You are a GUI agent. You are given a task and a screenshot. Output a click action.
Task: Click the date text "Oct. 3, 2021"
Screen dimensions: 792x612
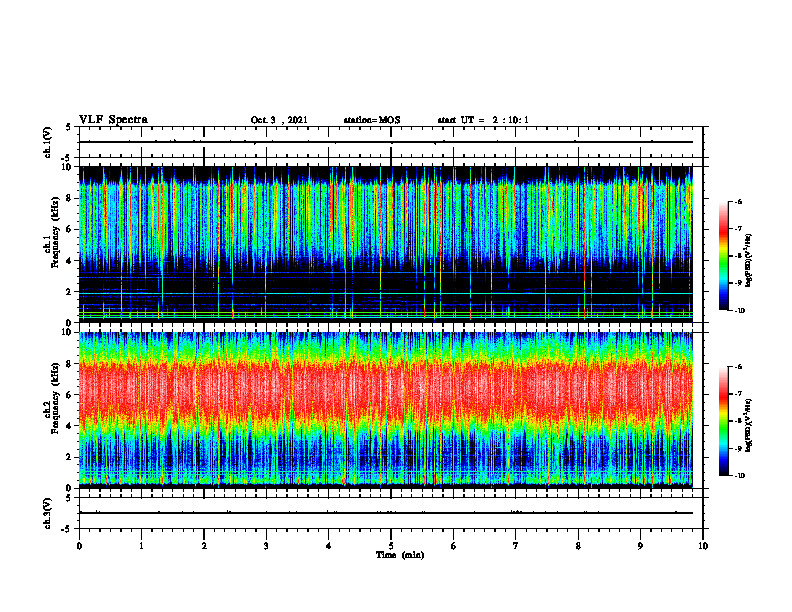tap(279, 120)
